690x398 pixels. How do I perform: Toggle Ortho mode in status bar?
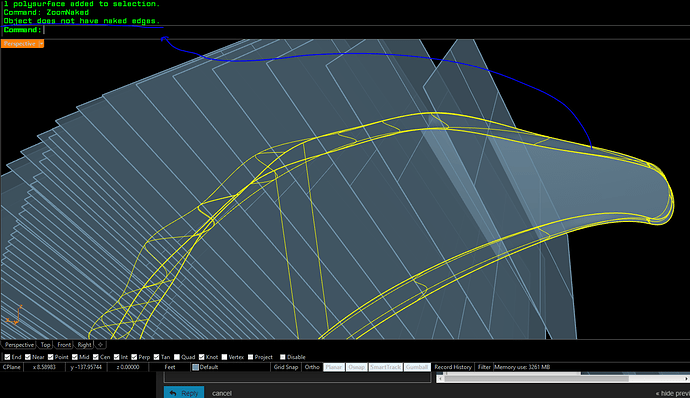tap(312, 367)
